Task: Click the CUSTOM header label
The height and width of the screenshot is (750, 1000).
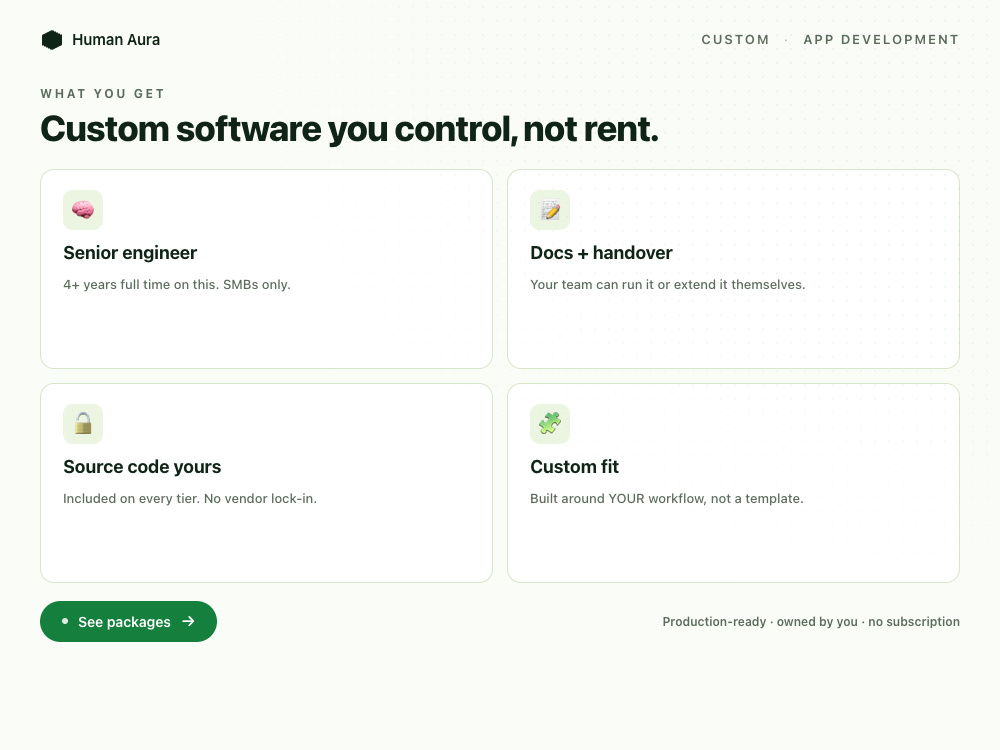Action: (735, 40)
